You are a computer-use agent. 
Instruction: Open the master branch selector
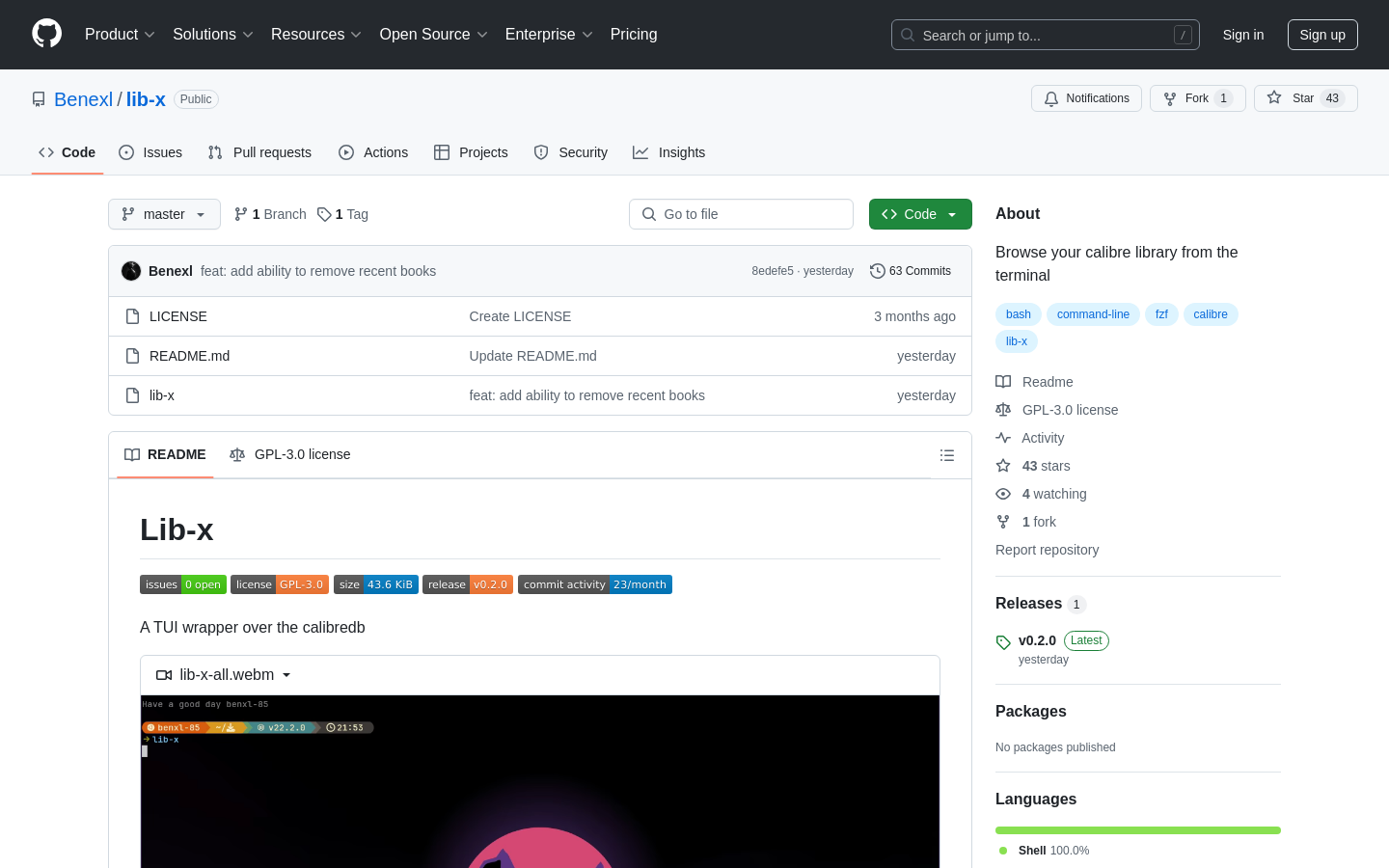164,214
